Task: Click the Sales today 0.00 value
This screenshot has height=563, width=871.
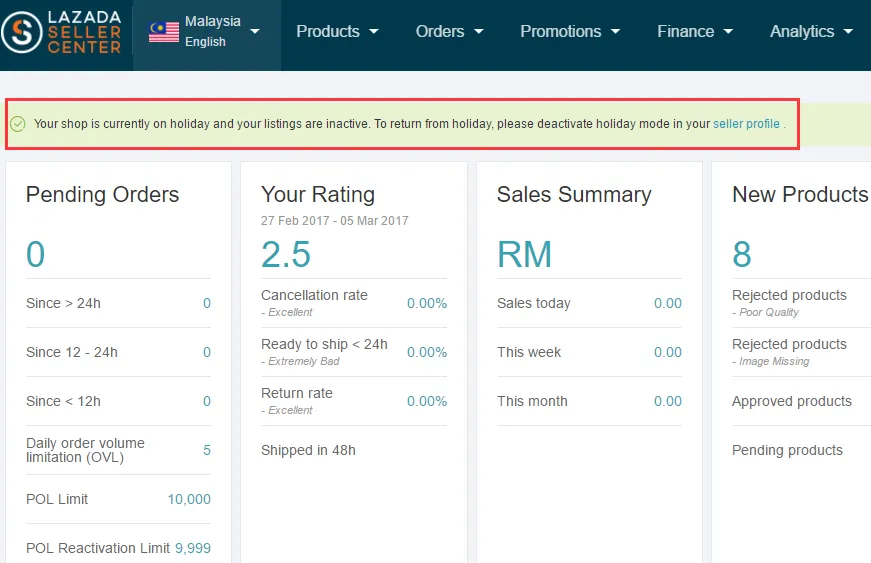Action: 668,303
